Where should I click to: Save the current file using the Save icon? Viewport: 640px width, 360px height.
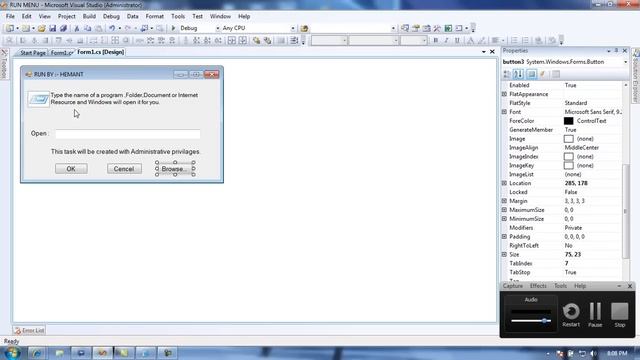click(x=52, y=28)
